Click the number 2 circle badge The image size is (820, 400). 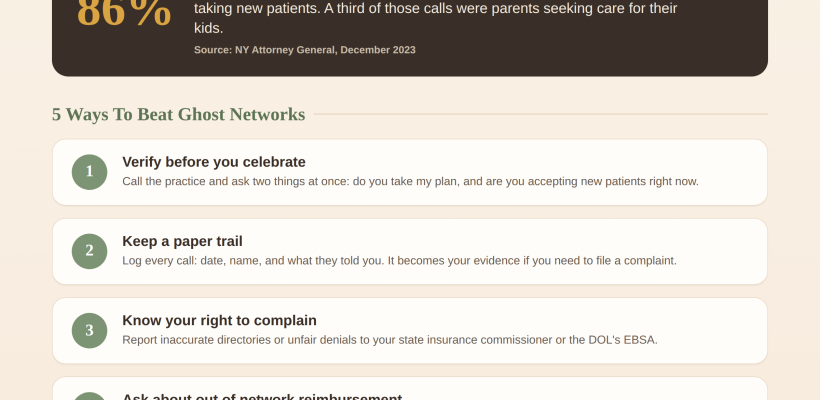pyautogui.click(x=89, y=252)
